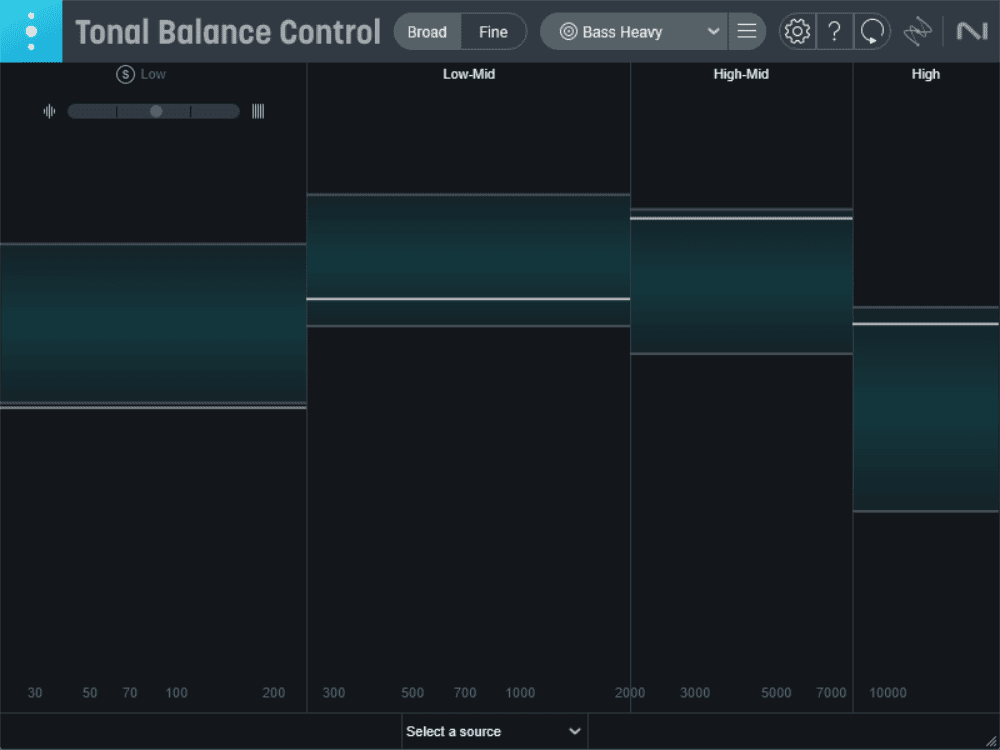
Task: Click the 10000 frequency axis label
Action: 888,693
